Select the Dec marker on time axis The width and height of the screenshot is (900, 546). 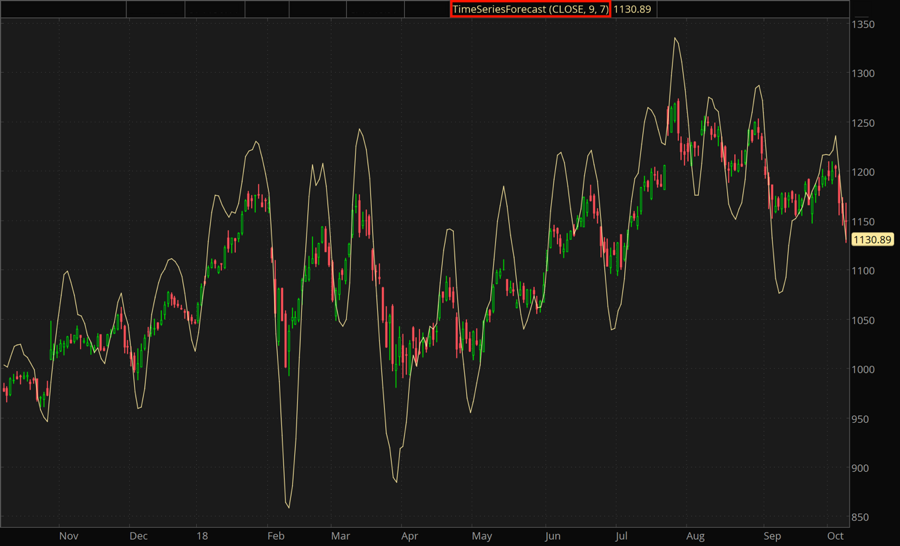point(138,536)
